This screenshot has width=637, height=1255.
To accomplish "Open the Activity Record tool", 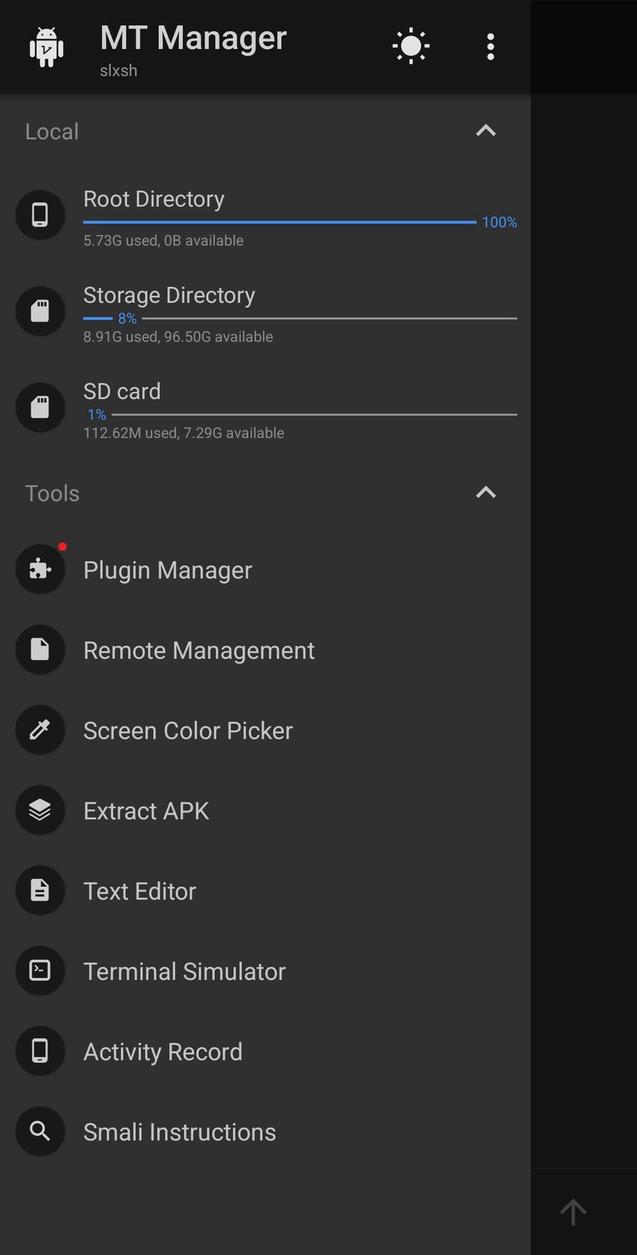I will pos(162,1051).
